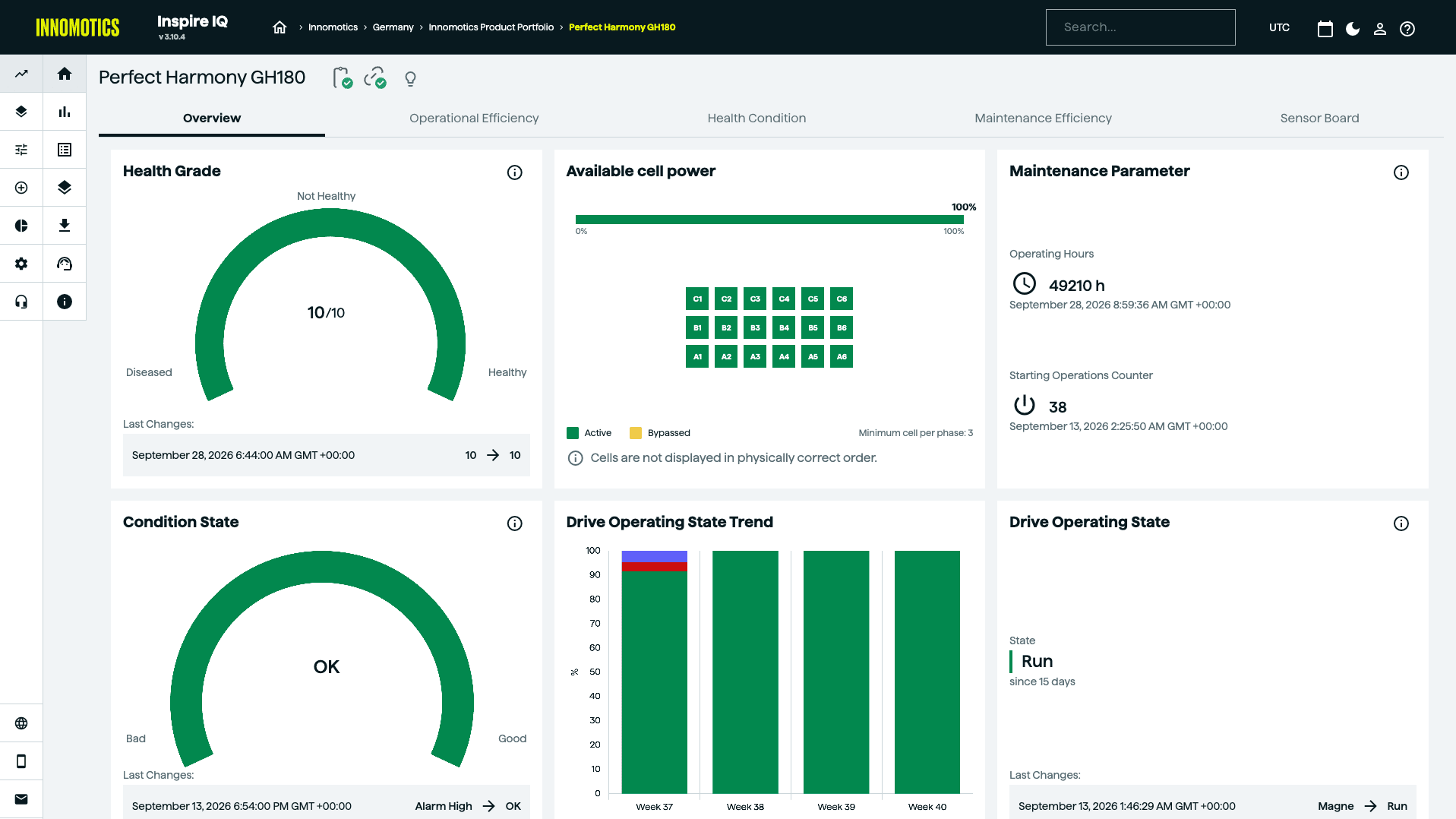Open the list view sidebar icon
The image size is (1456, 819).
coord(65,150)
